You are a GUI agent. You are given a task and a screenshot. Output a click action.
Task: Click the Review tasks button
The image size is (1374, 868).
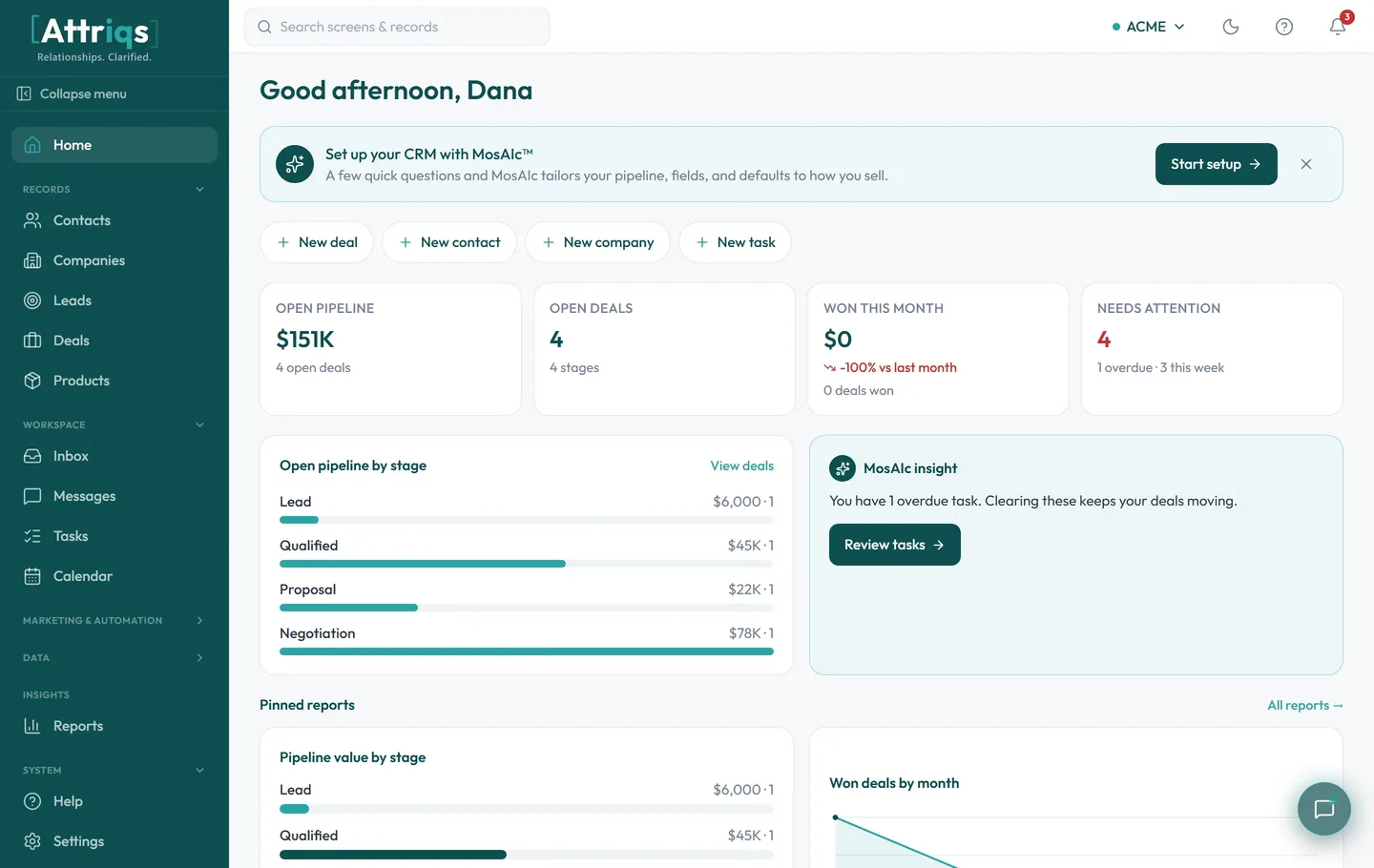click(894, 545)
